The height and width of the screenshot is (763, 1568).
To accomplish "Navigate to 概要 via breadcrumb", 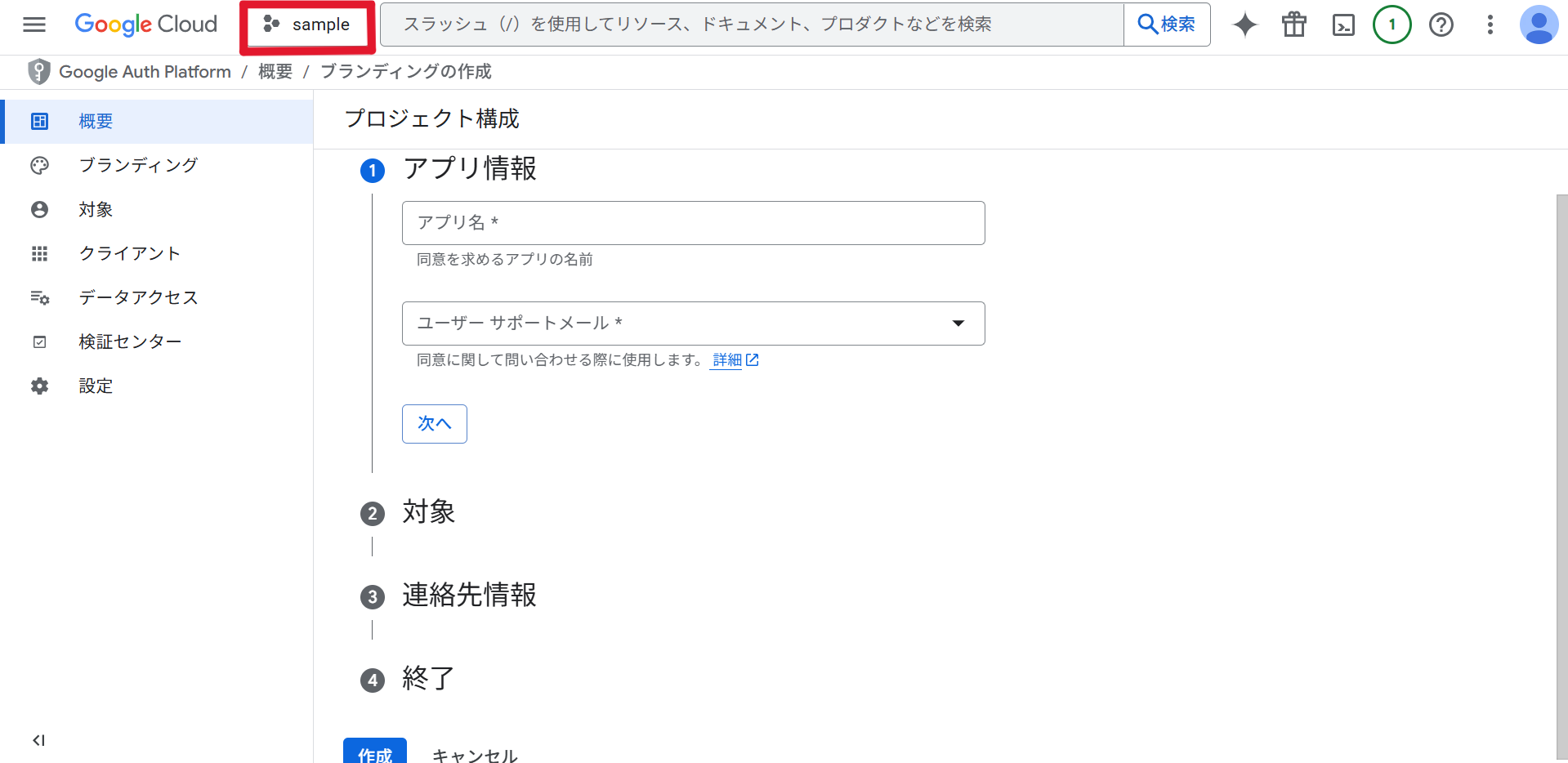I will (275, 72).
